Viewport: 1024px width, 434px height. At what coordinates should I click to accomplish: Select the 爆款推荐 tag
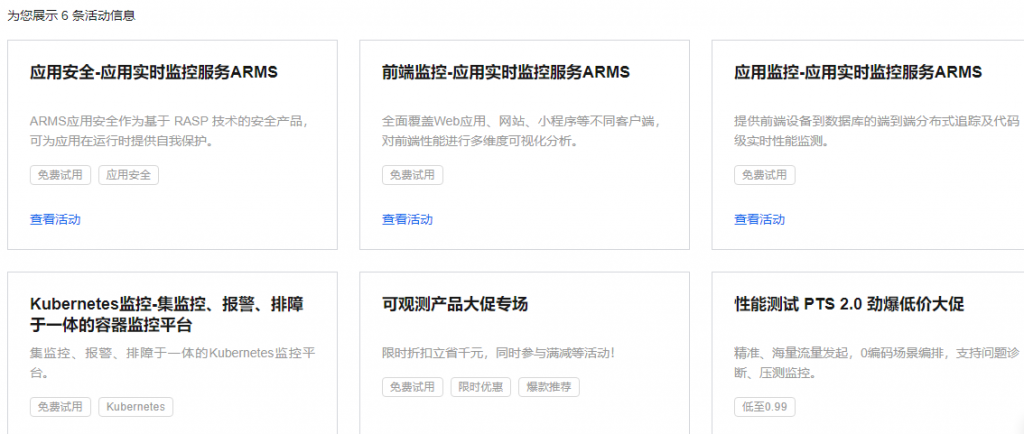[x=549, y=387]
